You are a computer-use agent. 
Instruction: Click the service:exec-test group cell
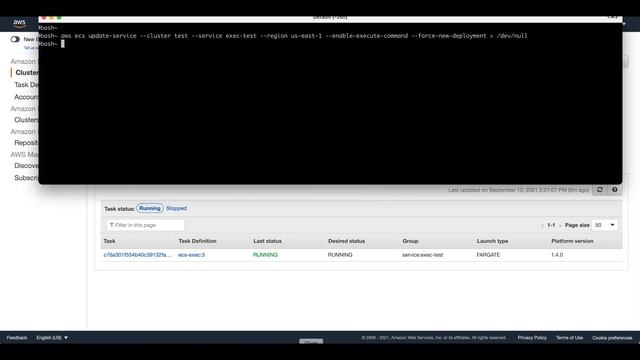pos(422,255)
